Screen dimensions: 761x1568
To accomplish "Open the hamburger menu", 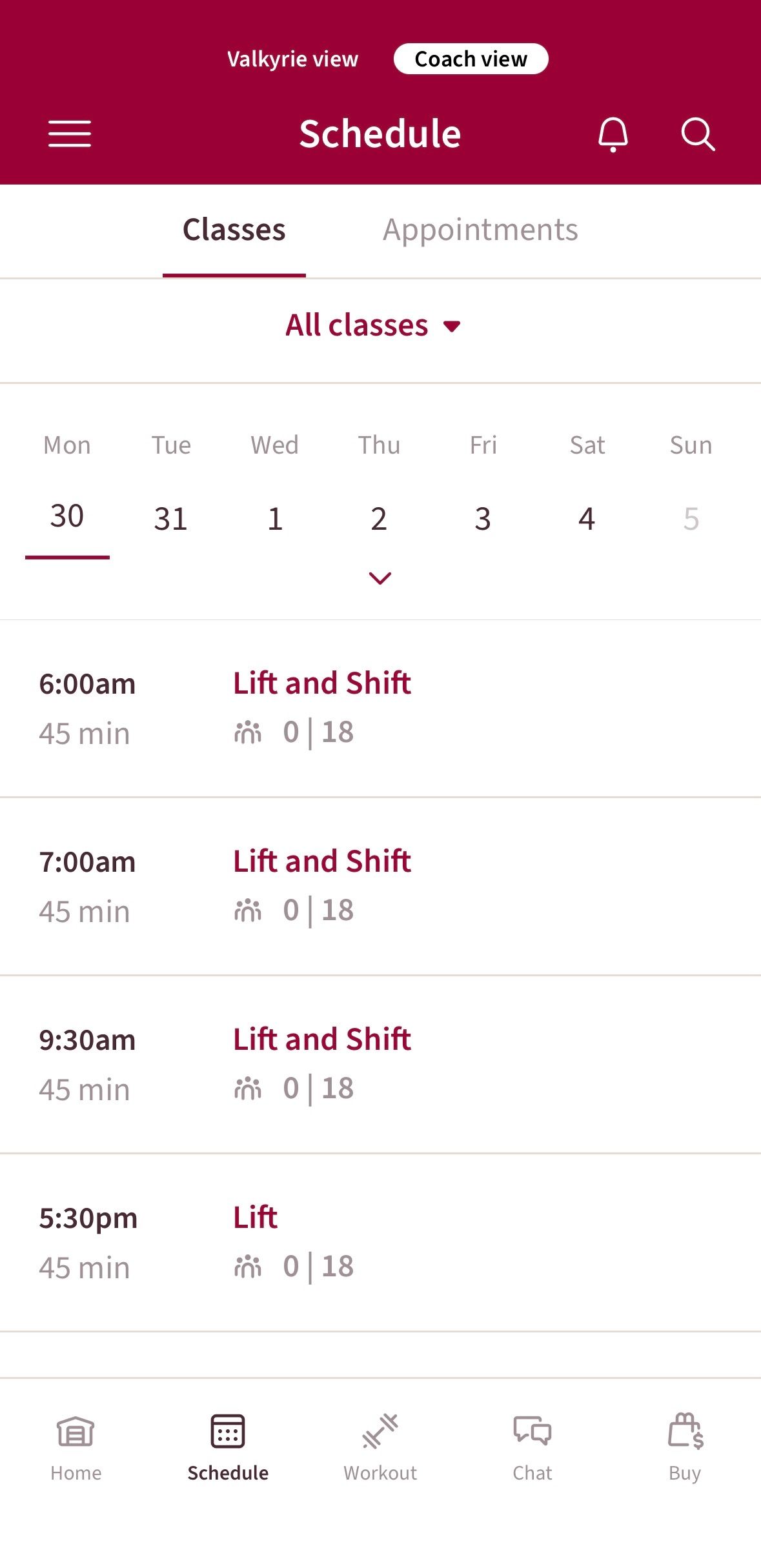I will [70, 134].
